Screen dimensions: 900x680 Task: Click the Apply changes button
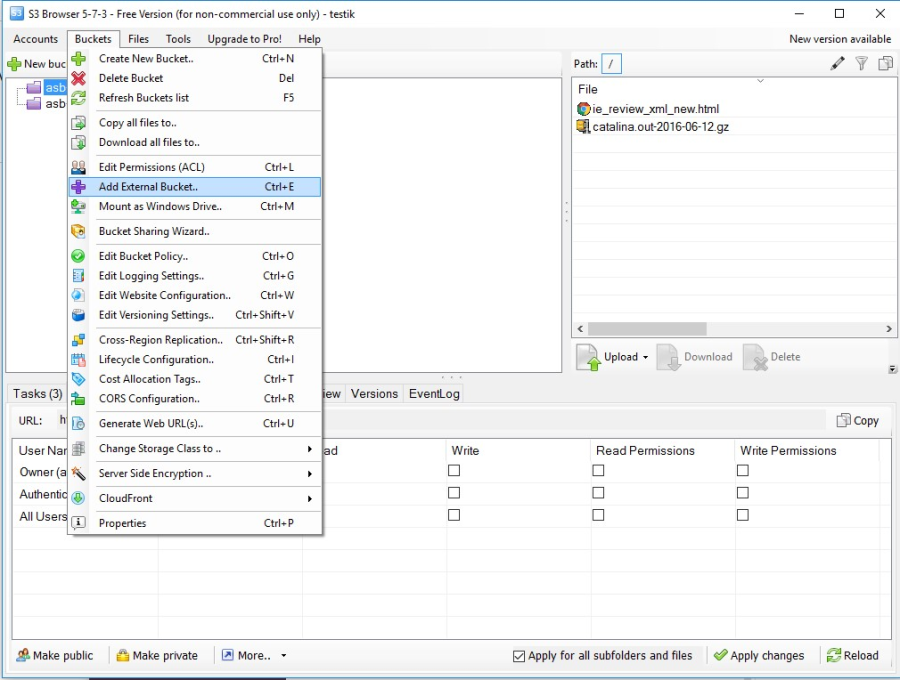(759, 655)
